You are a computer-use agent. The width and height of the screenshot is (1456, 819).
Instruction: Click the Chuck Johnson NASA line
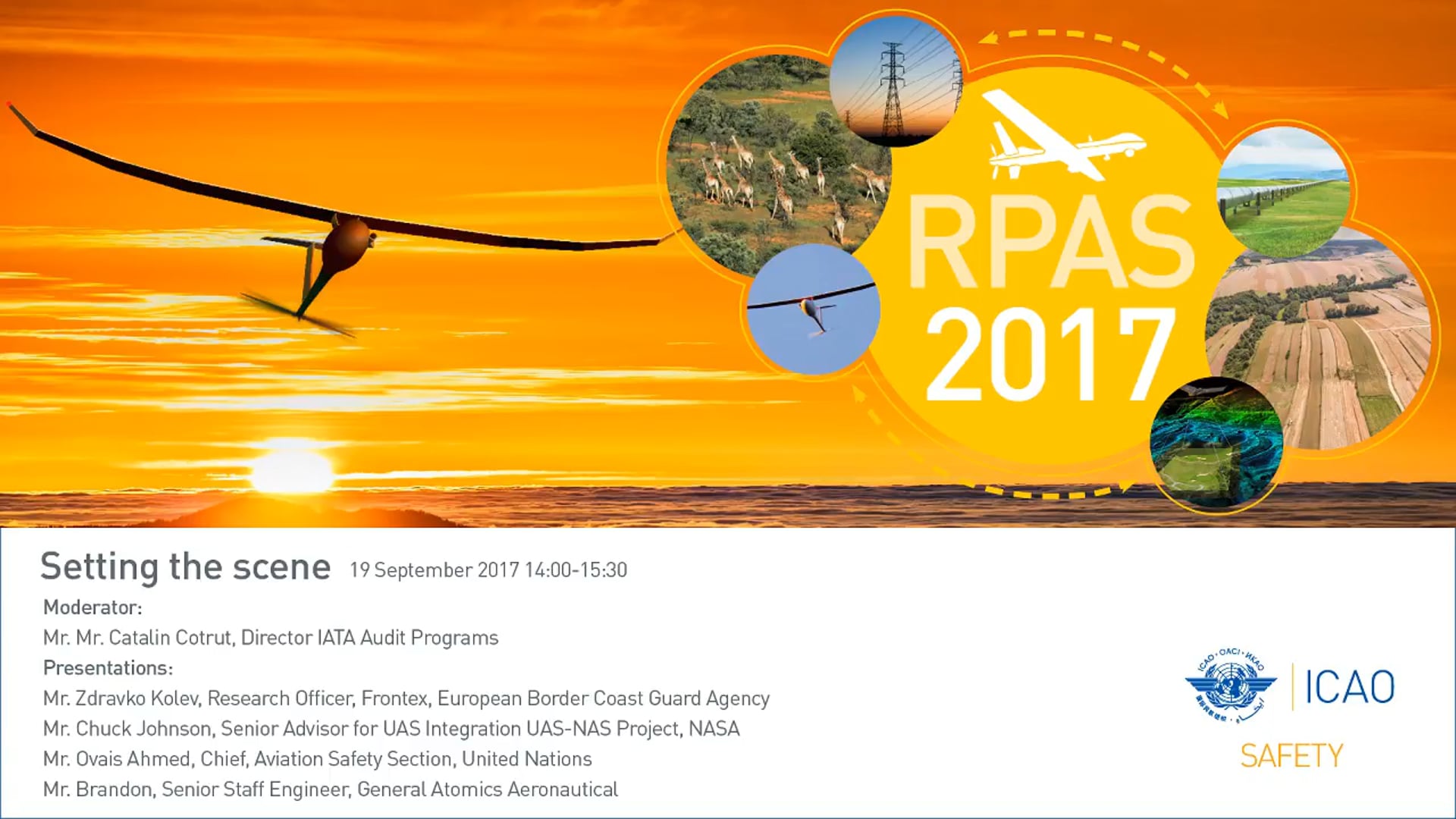coord(391,729)
